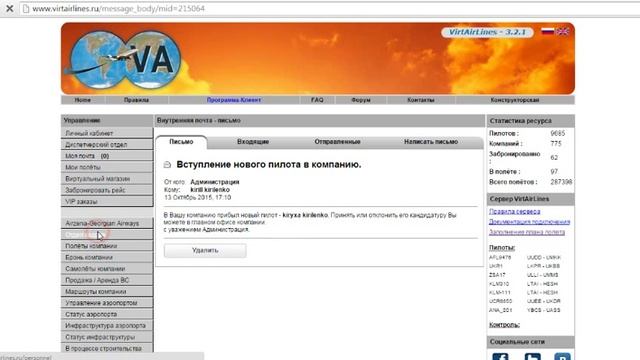Open Инфраструктура аэропорта sidebar item

[107, 326]
